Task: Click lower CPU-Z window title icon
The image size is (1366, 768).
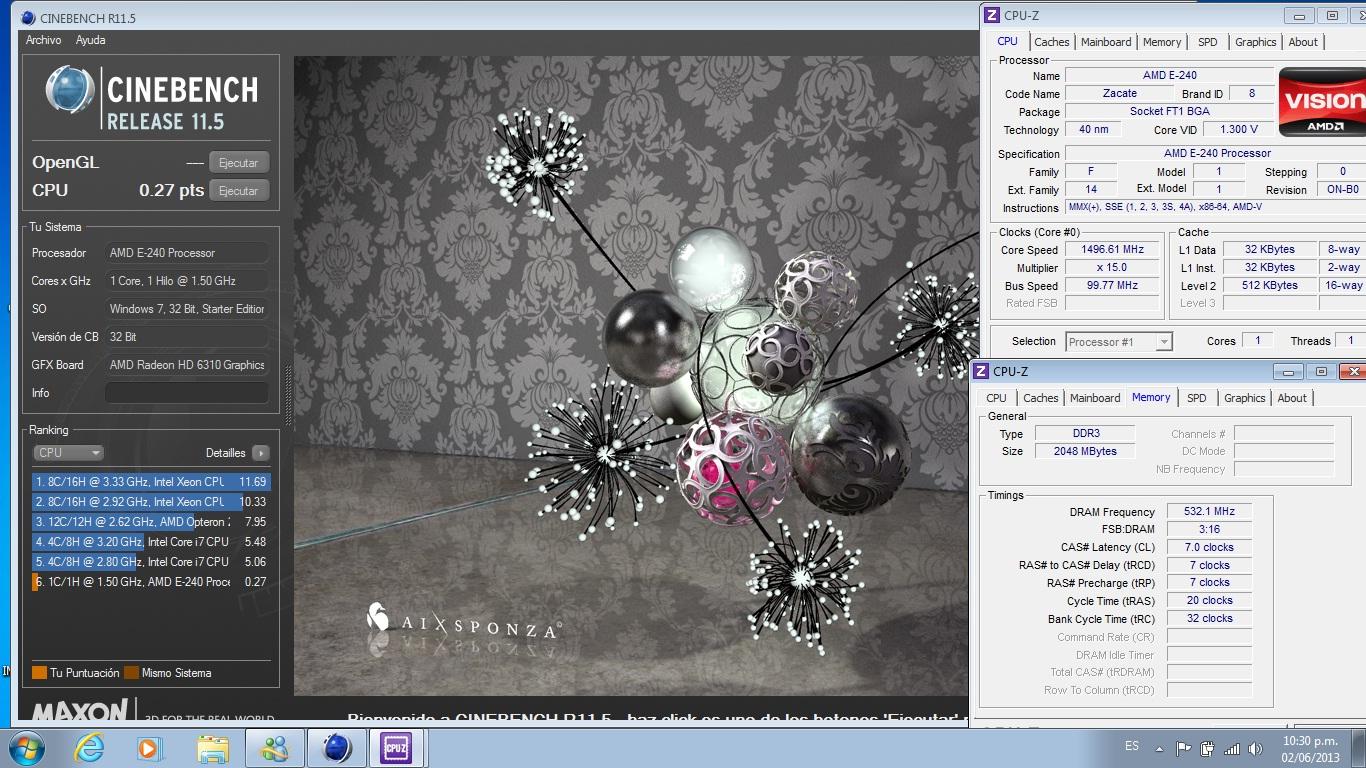Action: [x=981, y=371]
